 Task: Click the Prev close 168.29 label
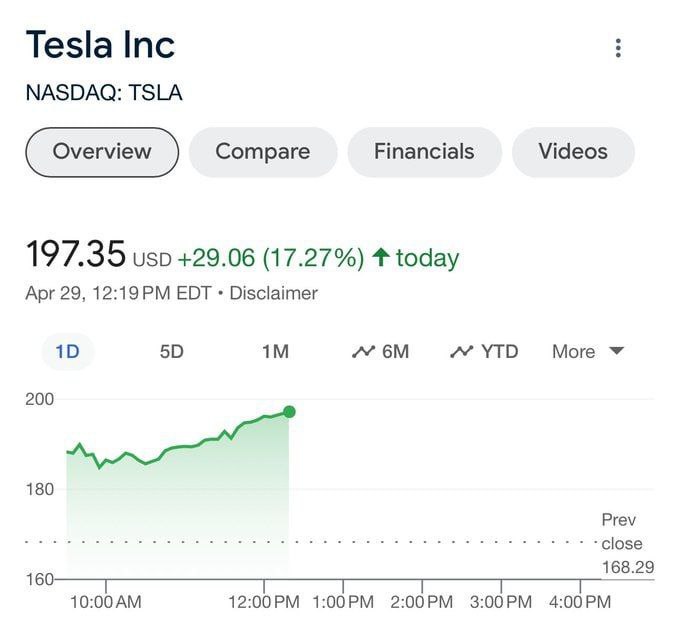click(x=622, y=544)
